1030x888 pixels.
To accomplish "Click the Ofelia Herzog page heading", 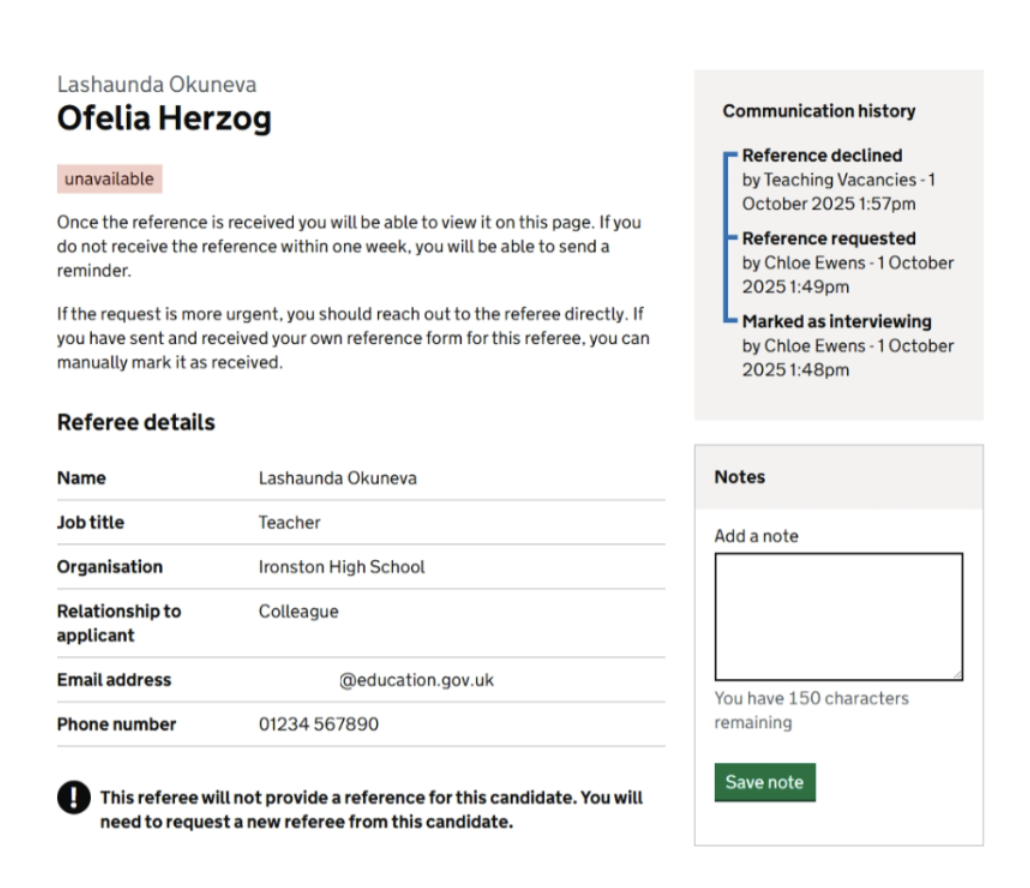I will click(x=164, y=119).
